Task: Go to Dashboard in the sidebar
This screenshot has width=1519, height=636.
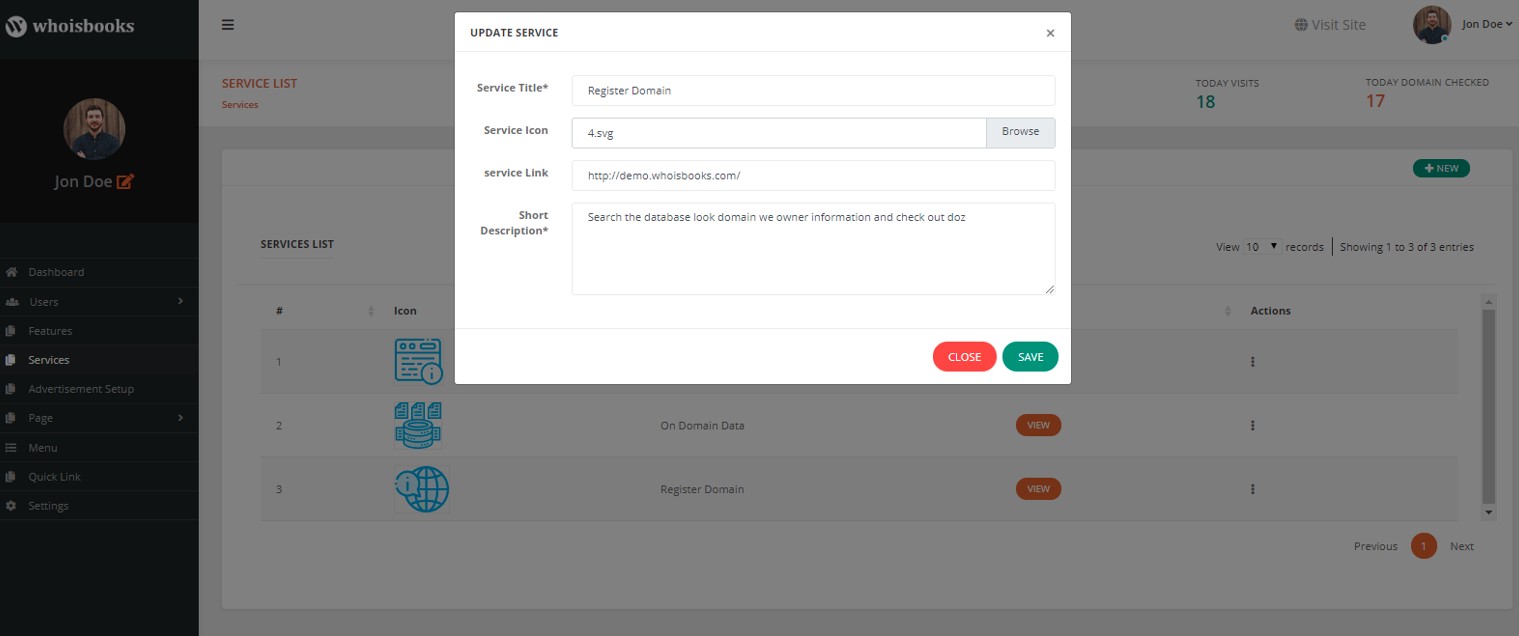Action: coord(56,272)
